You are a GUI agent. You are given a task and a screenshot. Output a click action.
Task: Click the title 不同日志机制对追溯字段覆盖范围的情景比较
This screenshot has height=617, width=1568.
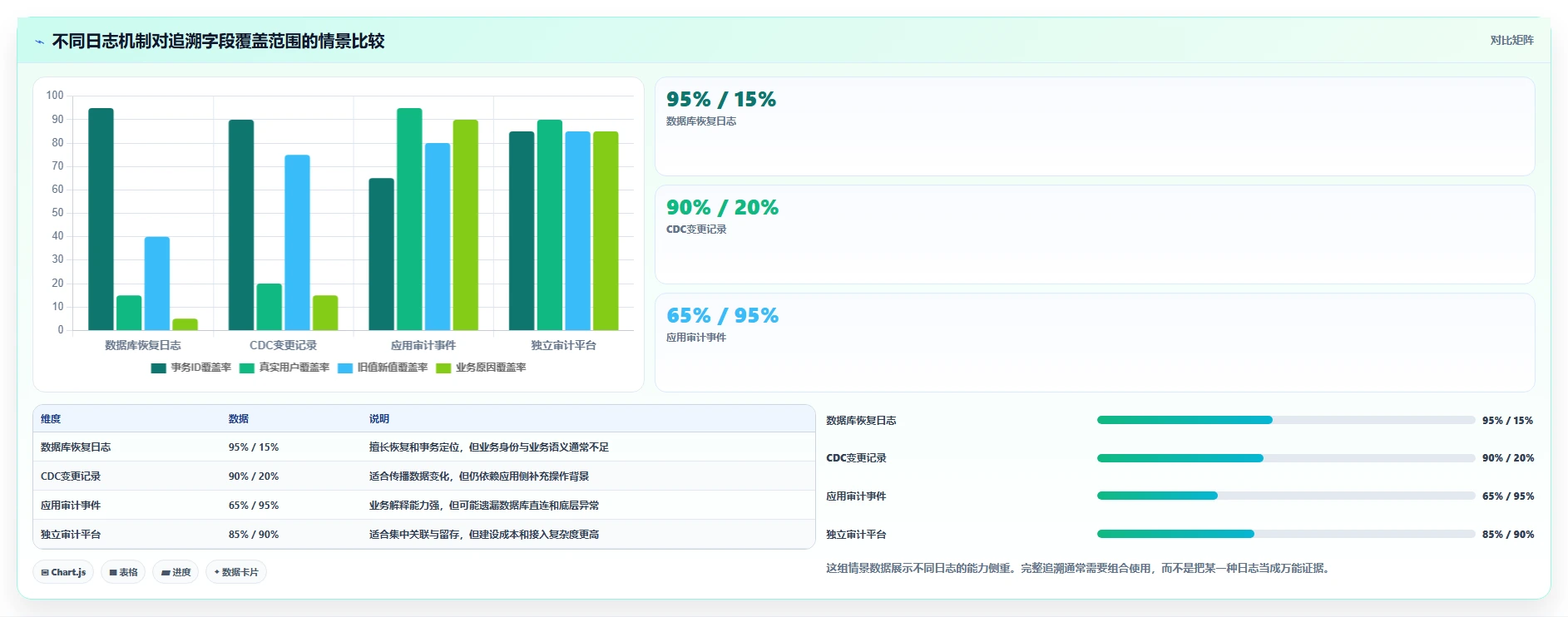point(218,42)
